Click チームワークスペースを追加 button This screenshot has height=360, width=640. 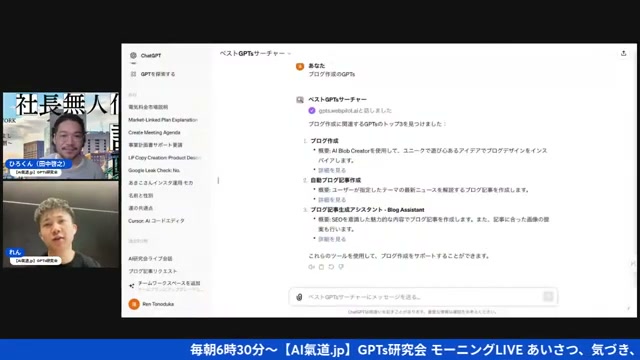[169, 283]
